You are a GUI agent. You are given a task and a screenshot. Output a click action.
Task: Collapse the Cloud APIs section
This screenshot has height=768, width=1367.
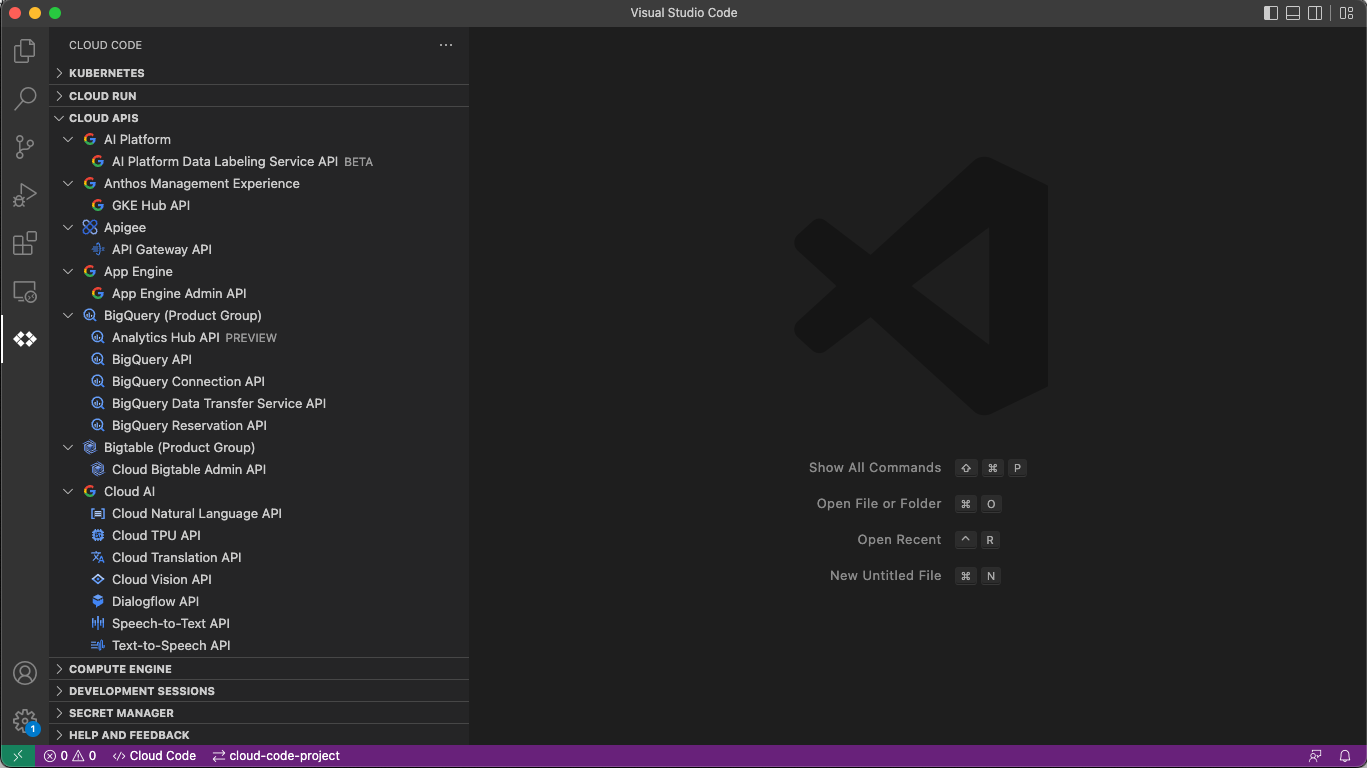click(259, 118)
